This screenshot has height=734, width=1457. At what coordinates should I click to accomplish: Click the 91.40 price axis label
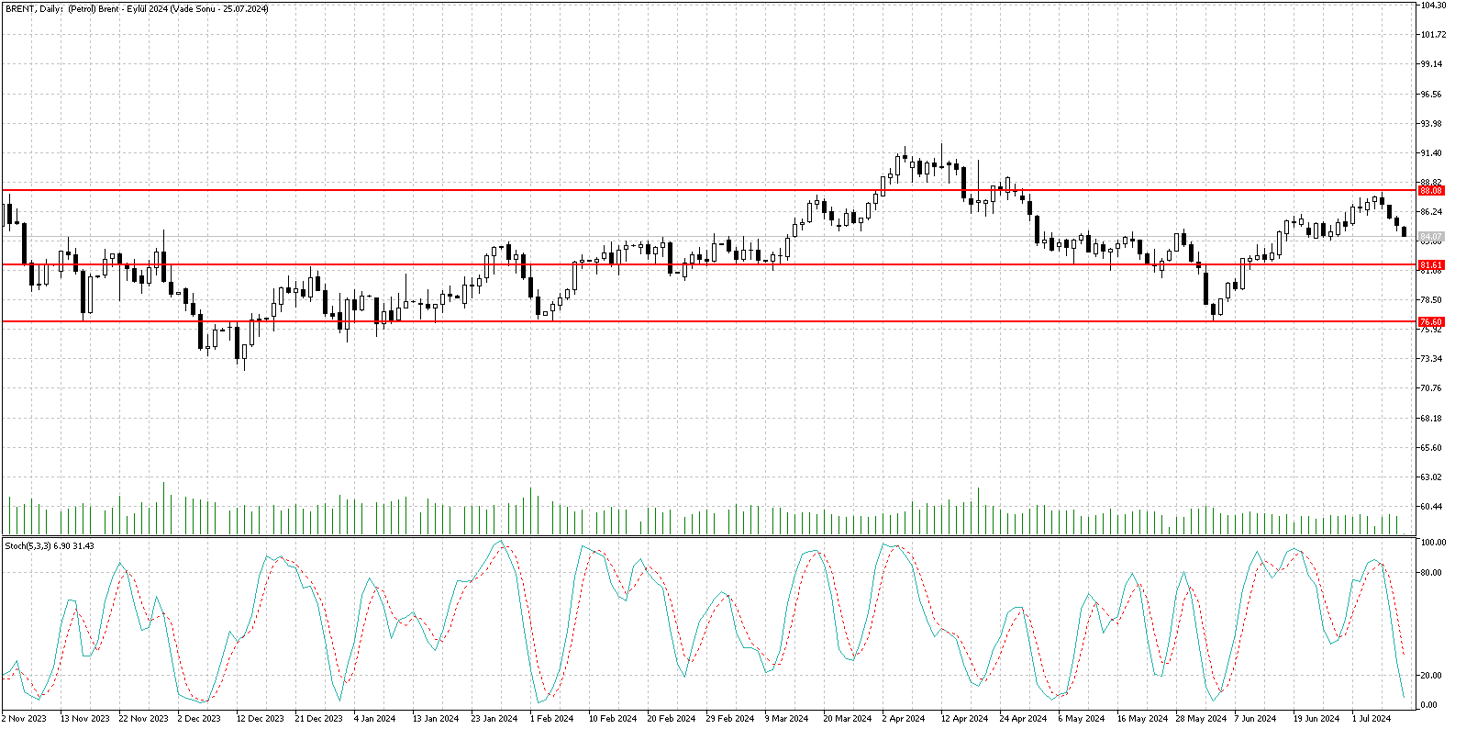pos(1432,153)
